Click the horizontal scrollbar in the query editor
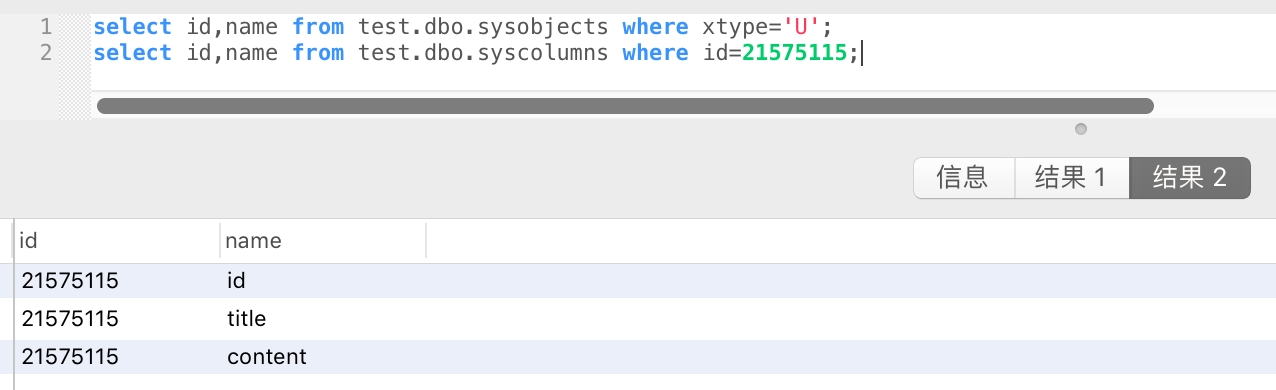1276x390 pixels. coord(625,106)
